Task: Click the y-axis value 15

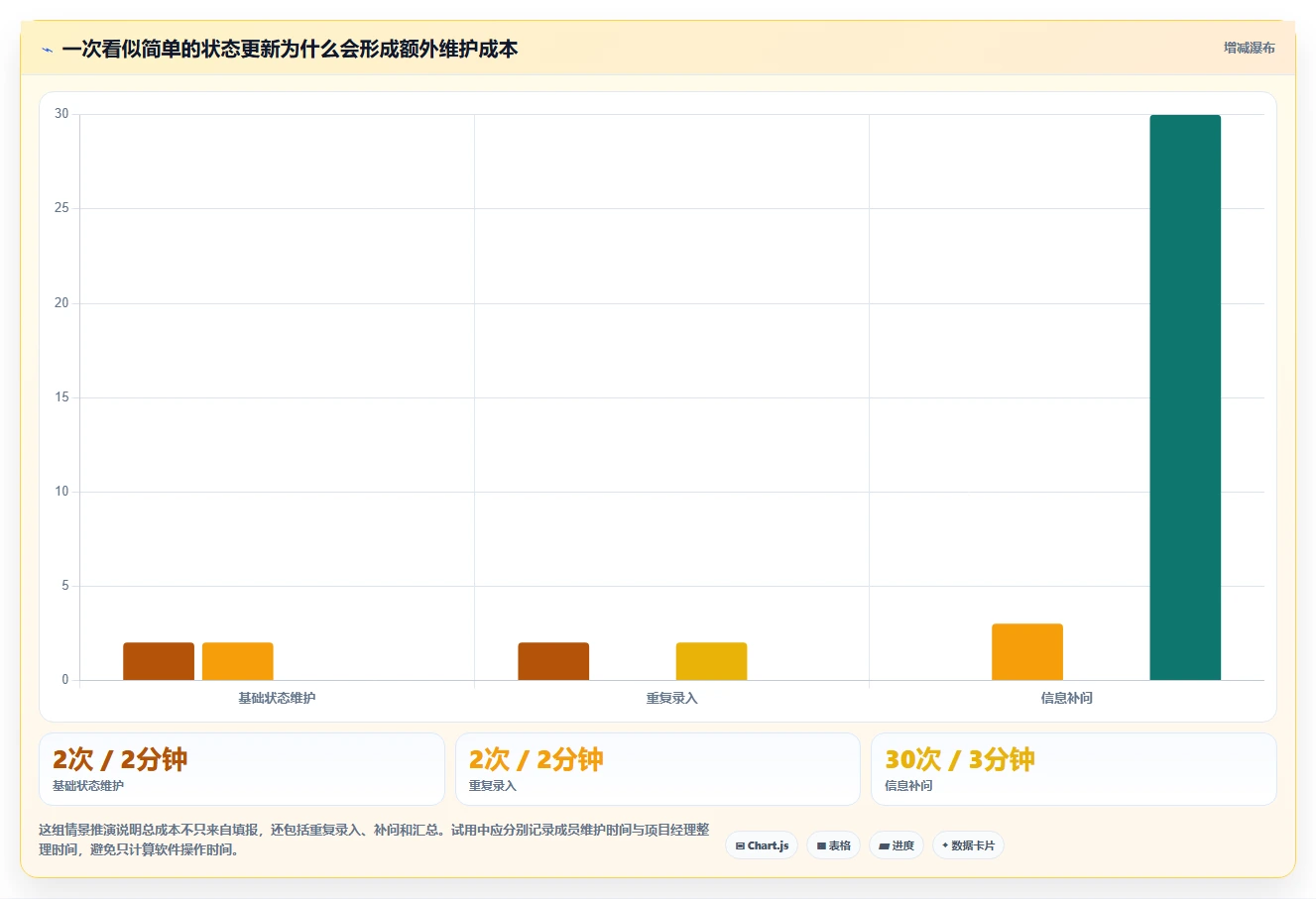Action: pyautogui.click(x=61, y=397)
